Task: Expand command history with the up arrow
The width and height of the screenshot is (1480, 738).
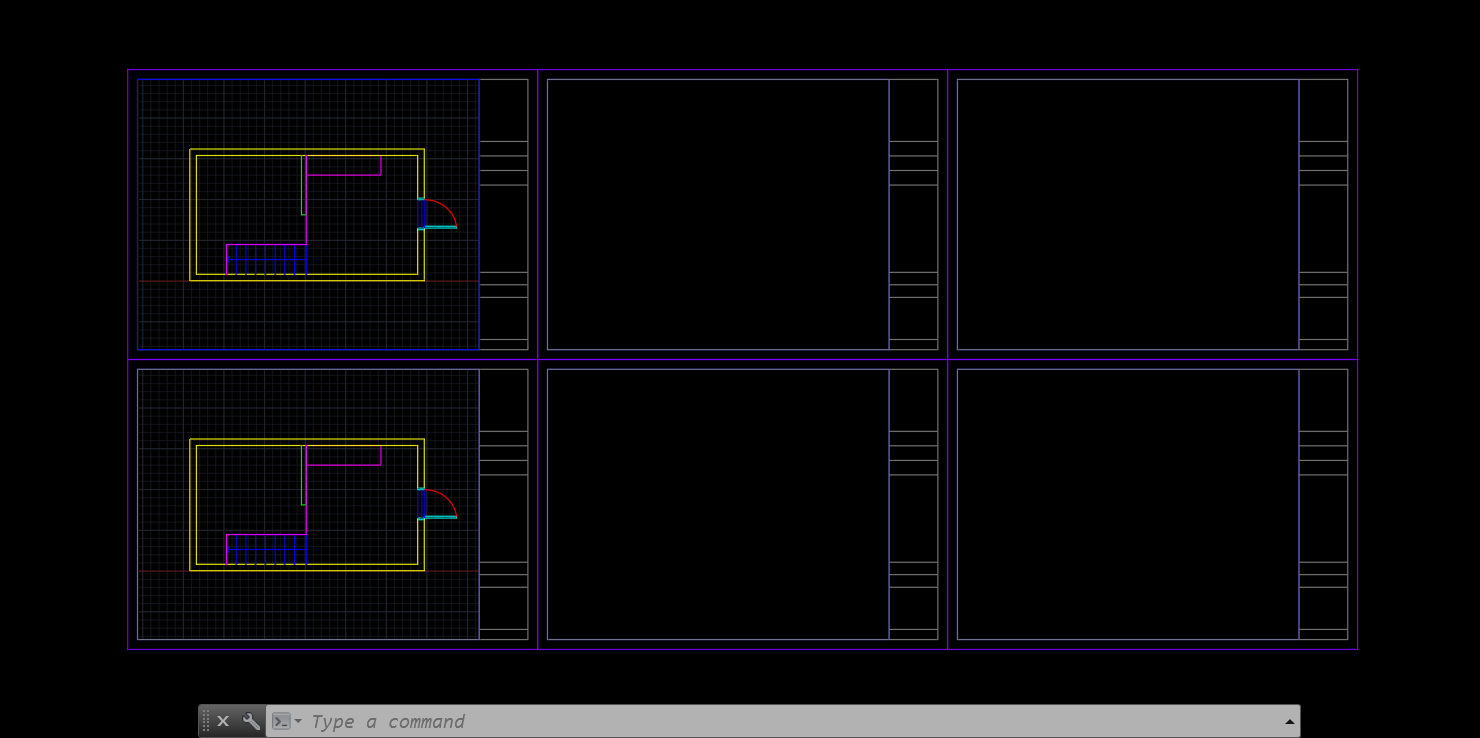Action: (x=1289, y=721)
